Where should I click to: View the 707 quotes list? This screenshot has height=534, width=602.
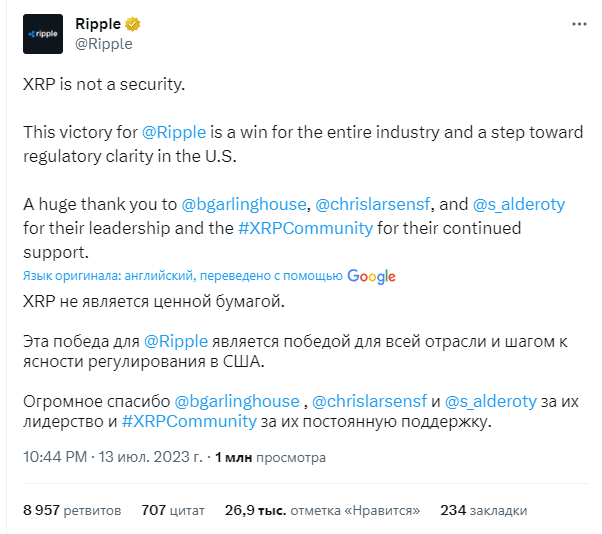[172, 510]
